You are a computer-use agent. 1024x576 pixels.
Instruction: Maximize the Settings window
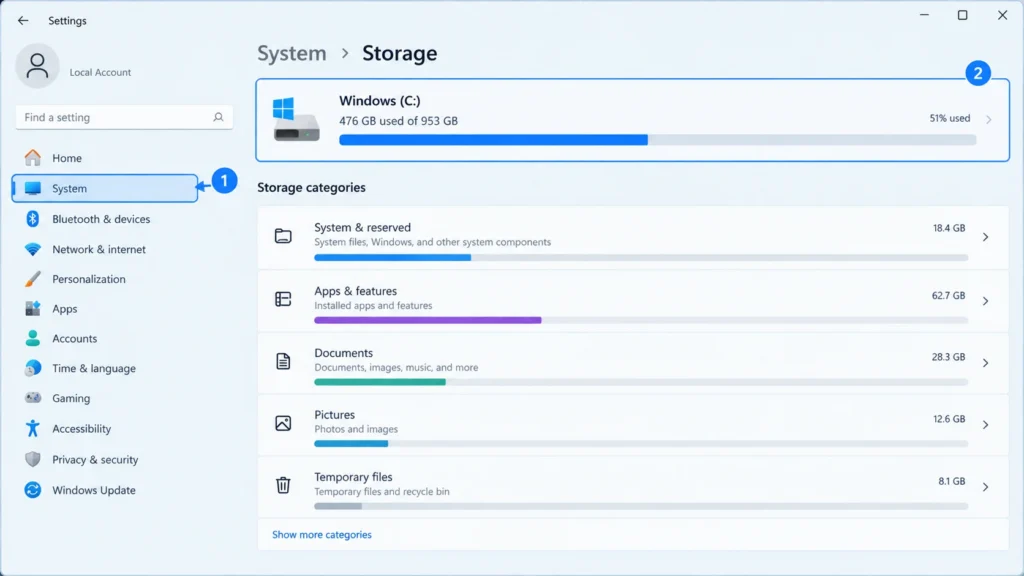pos(963,15)
